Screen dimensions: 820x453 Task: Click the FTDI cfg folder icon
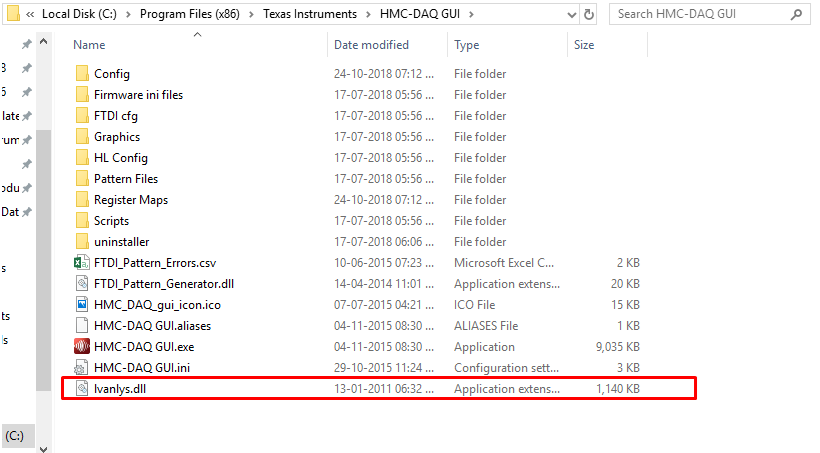82,115
